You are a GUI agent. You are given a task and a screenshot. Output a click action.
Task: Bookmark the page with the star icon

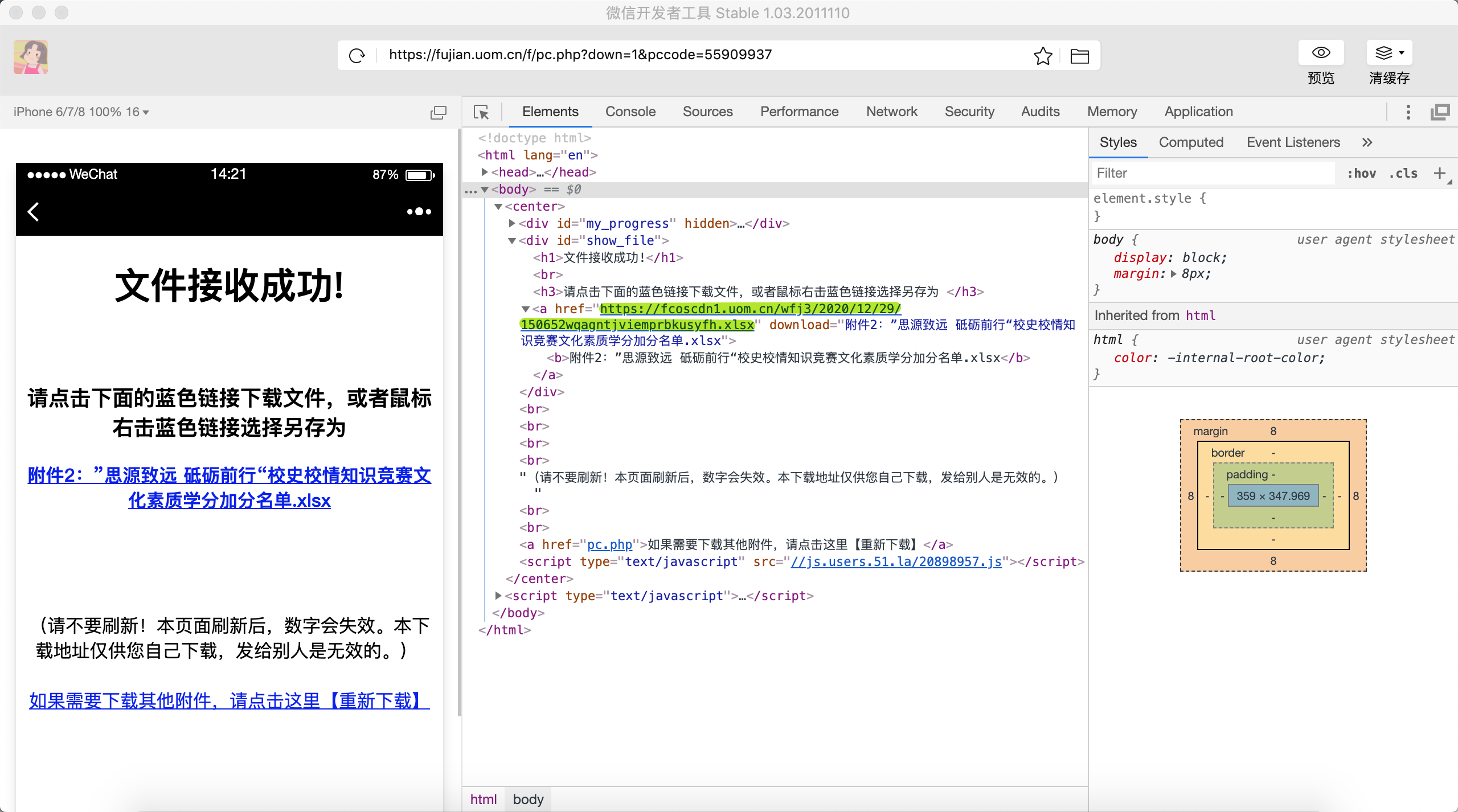click(x=1043, y=55)
